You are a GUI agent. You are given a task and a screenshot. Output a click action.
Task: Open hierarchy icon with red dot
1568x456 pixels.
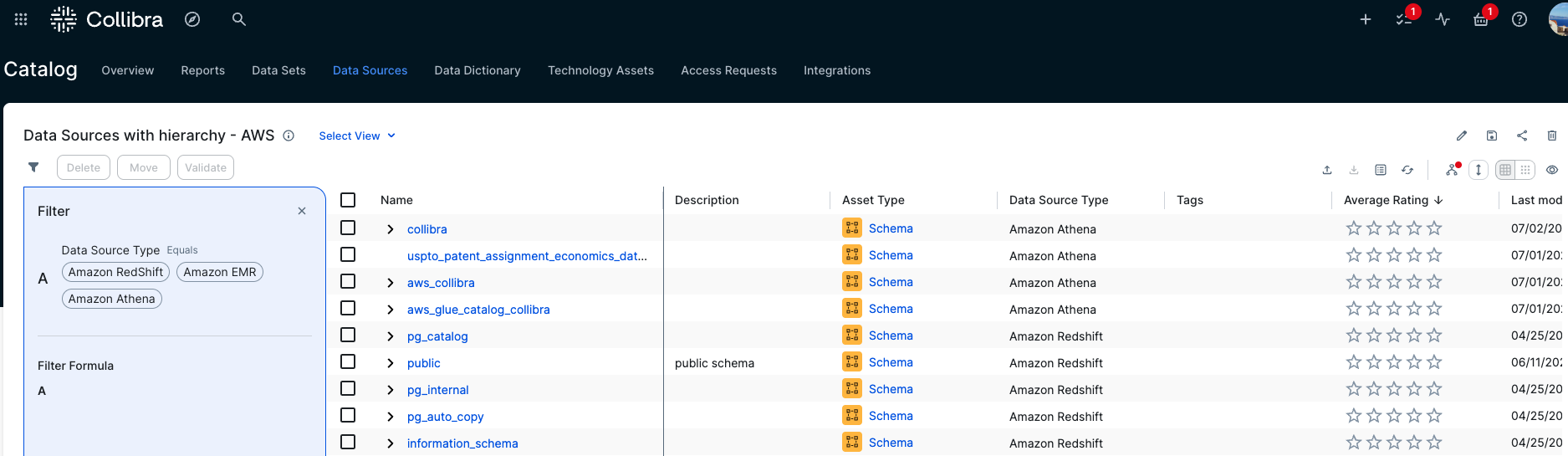coord(1453,170)
